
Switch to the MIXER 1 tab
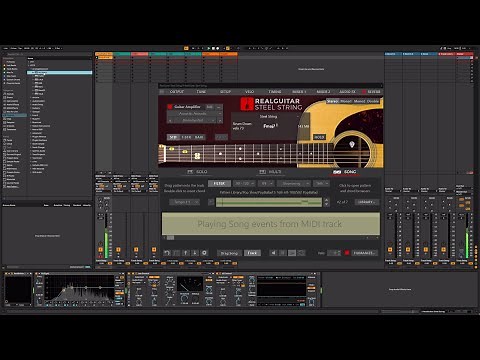[299, 91]
